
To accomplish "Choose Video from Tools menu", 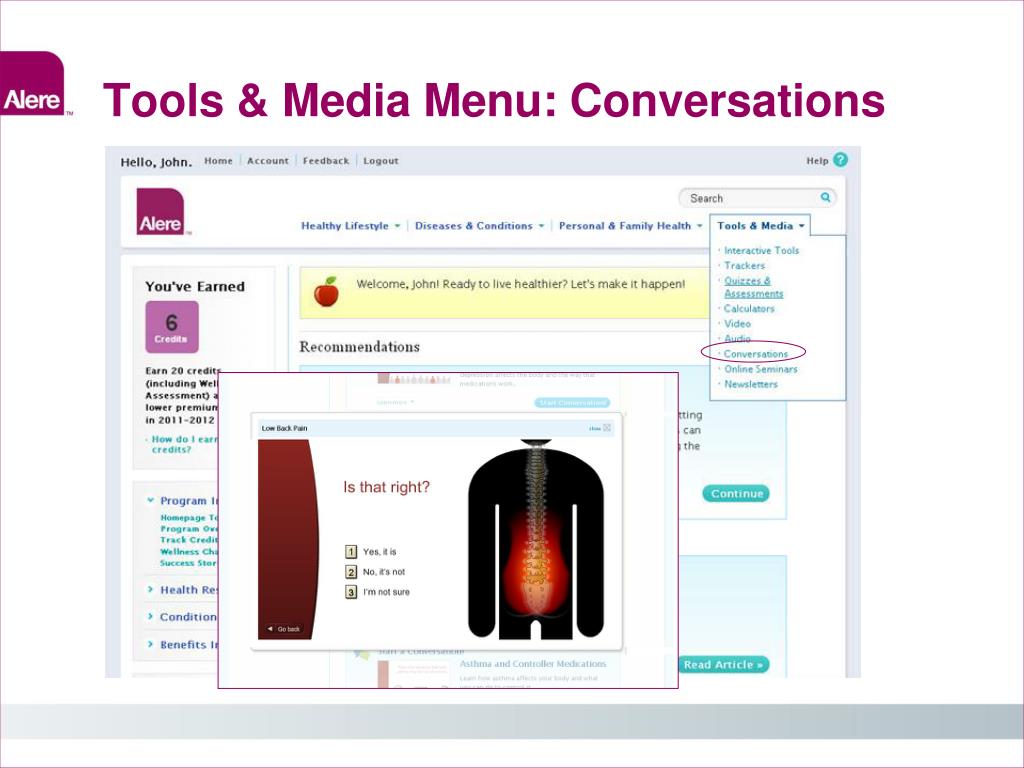I will 737,324.
